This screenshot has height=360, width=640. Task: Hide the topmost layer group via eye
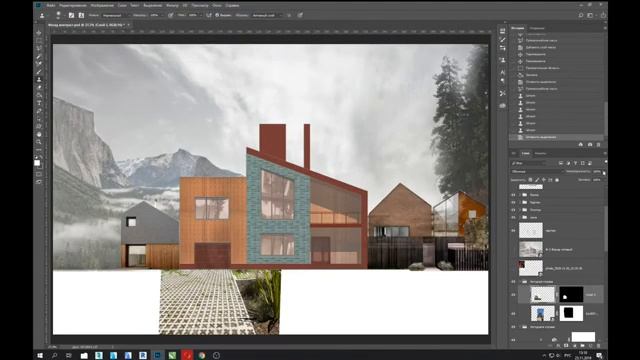[513, 195]
